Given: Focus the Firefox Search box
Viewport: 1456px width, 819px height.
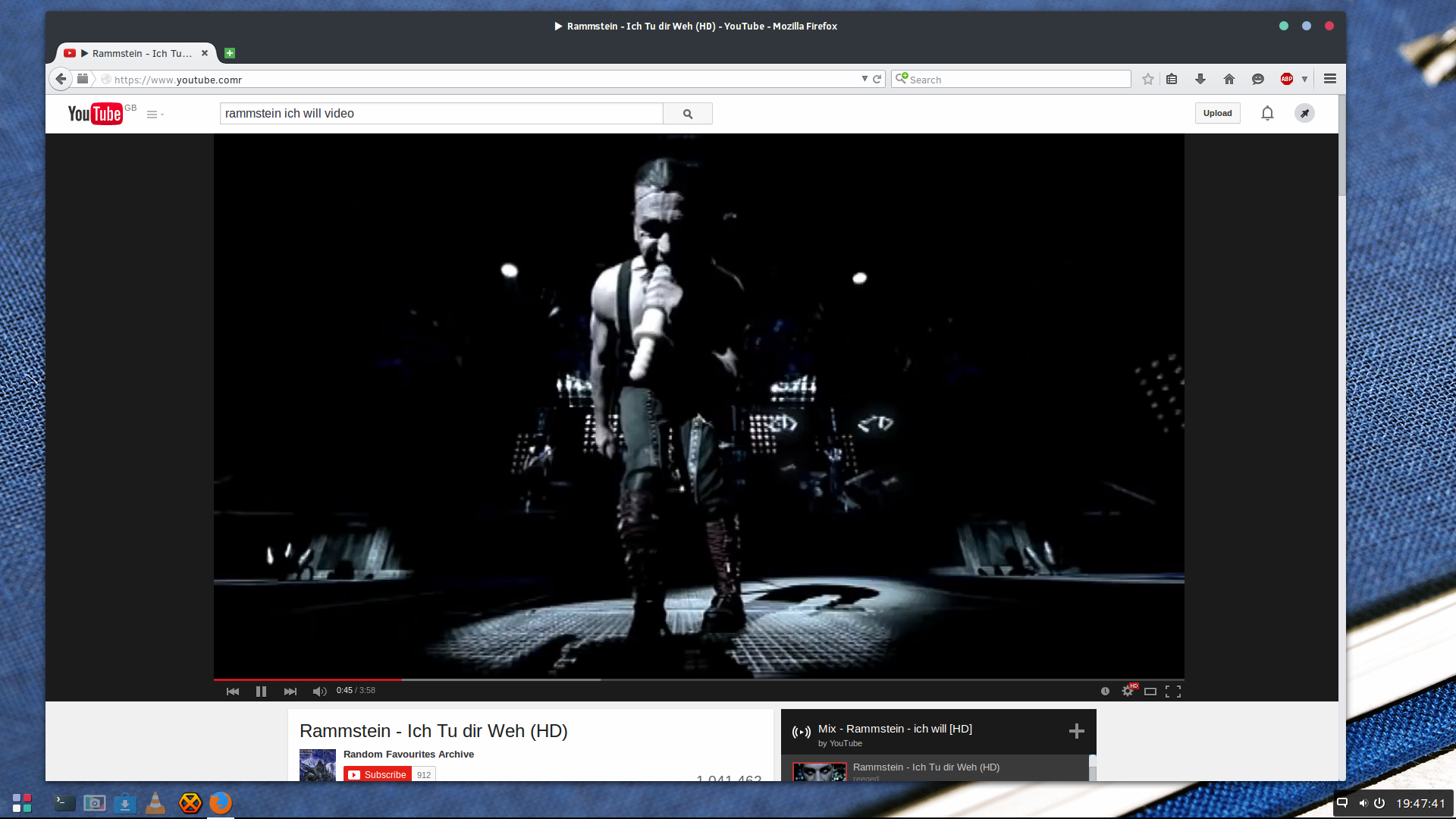Looking at the screenshot, I should (1011, 79).
